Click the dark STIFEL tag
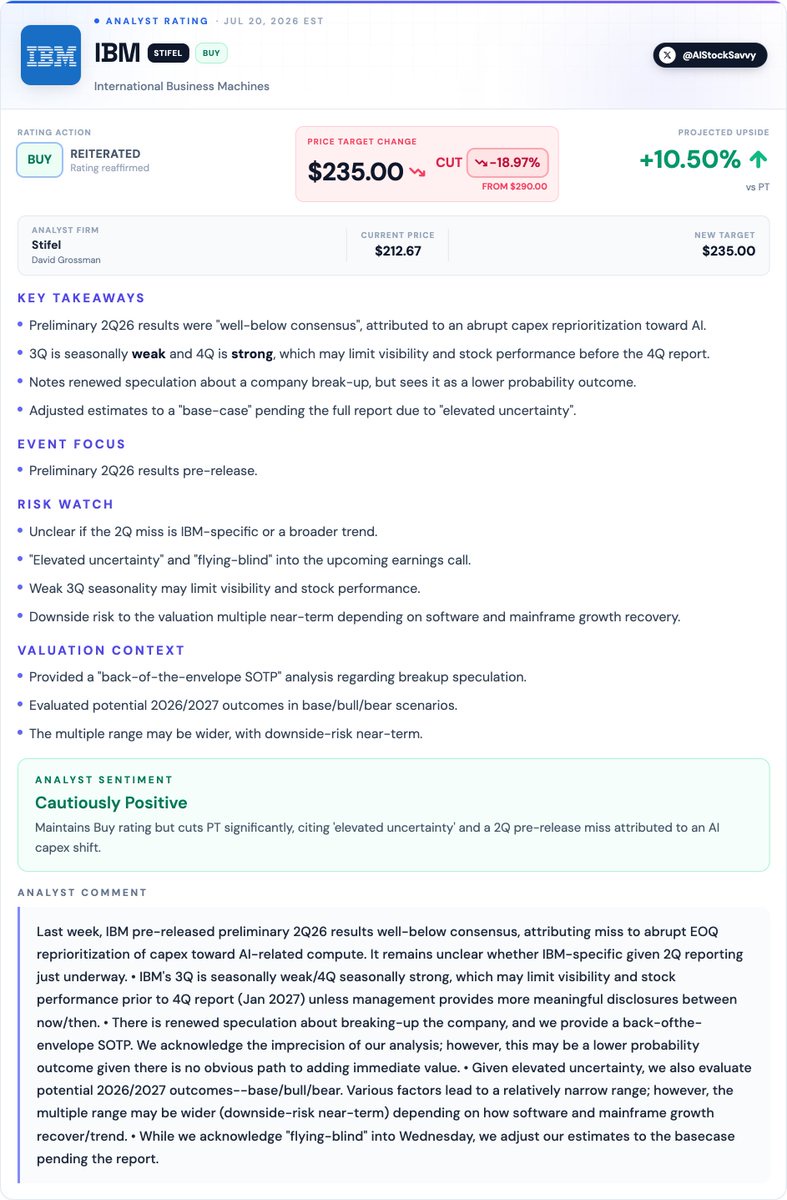The width and height of the screenshot is (787, 1200). [169, 54]
